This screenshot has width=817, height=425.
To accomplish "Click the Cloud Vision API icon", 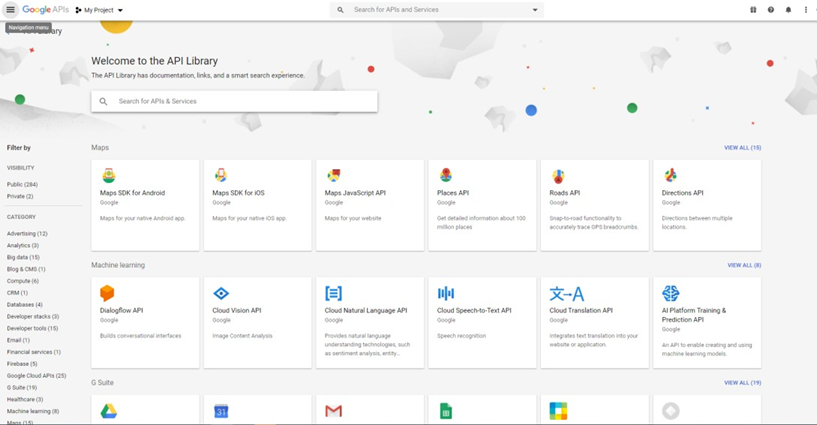I will 221,293.
